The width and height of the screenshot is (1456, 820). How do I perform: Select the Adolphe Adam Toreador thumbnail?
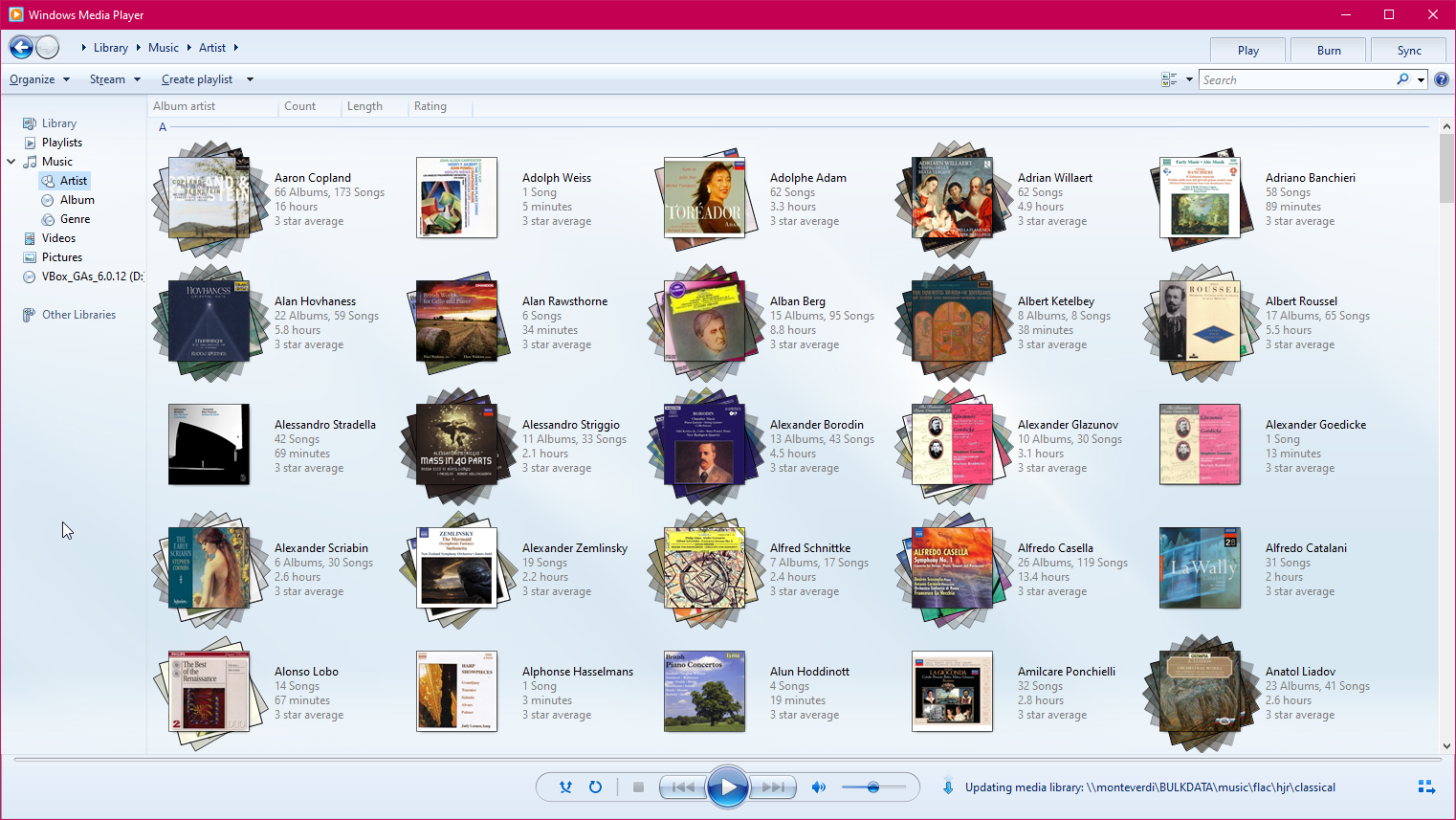(704, 198)
